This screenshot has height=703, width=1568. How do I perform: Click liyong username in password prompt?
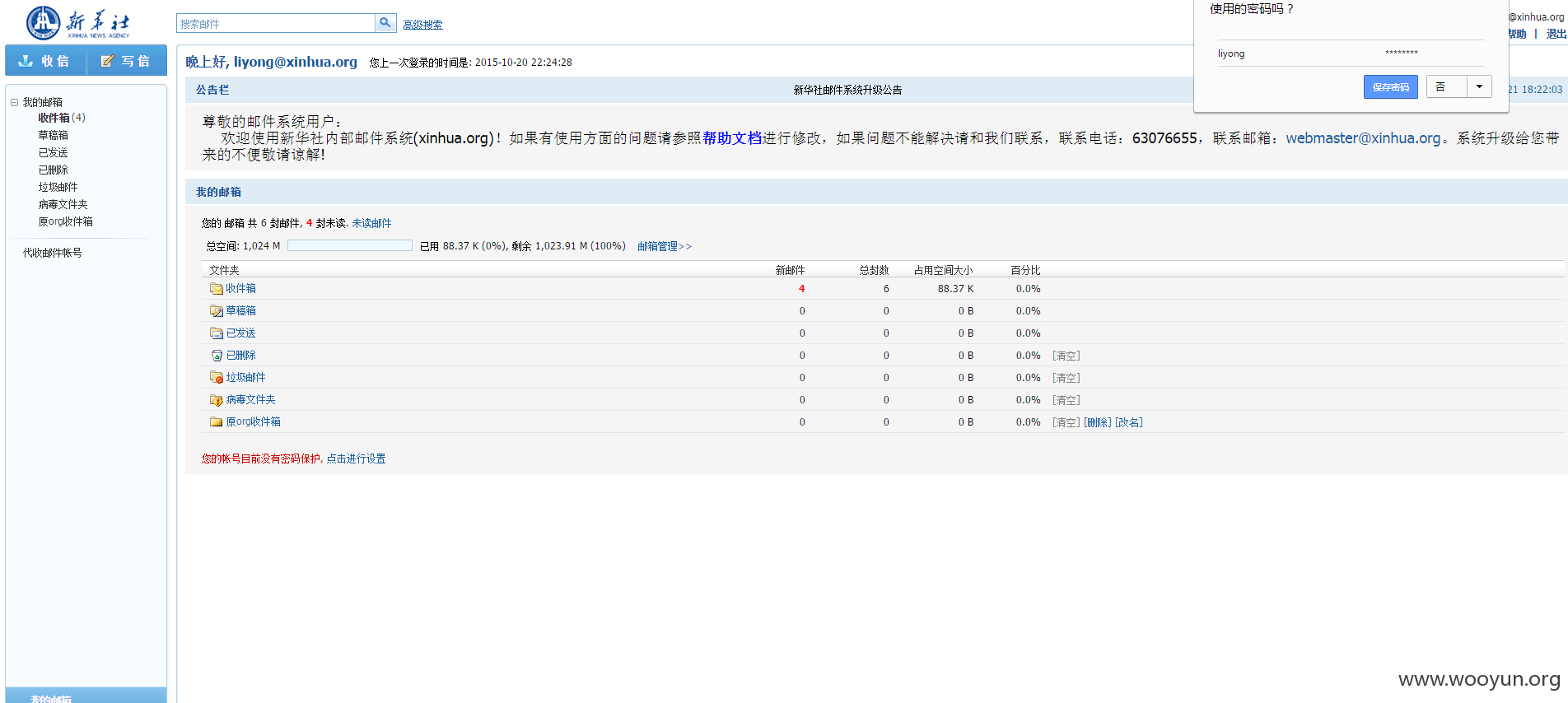(1231, 54)
